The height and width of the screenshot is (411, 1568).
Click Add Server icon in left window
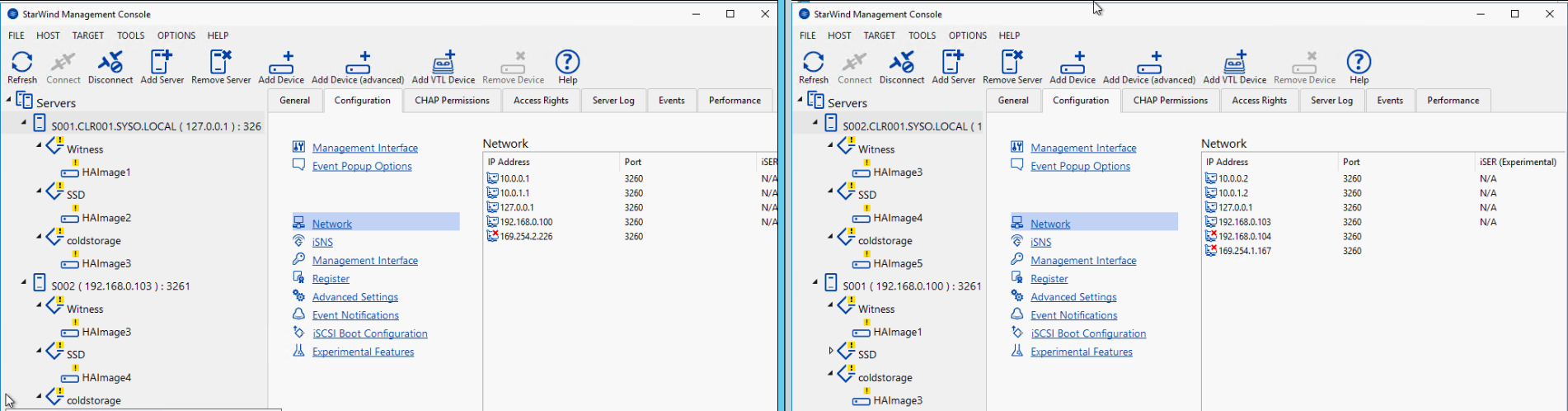click(x=162, y=67)
